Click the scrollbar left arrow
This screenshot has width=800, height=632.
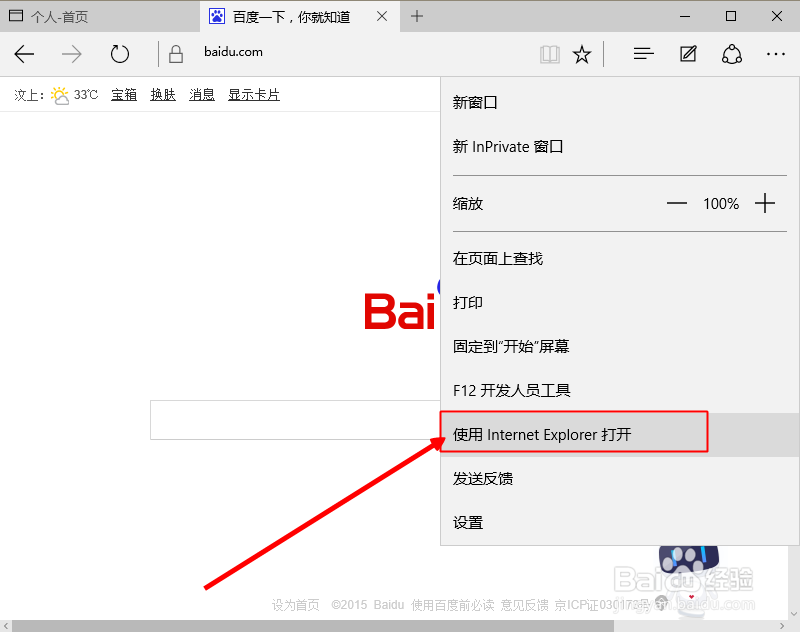click(x=6, y=626)
